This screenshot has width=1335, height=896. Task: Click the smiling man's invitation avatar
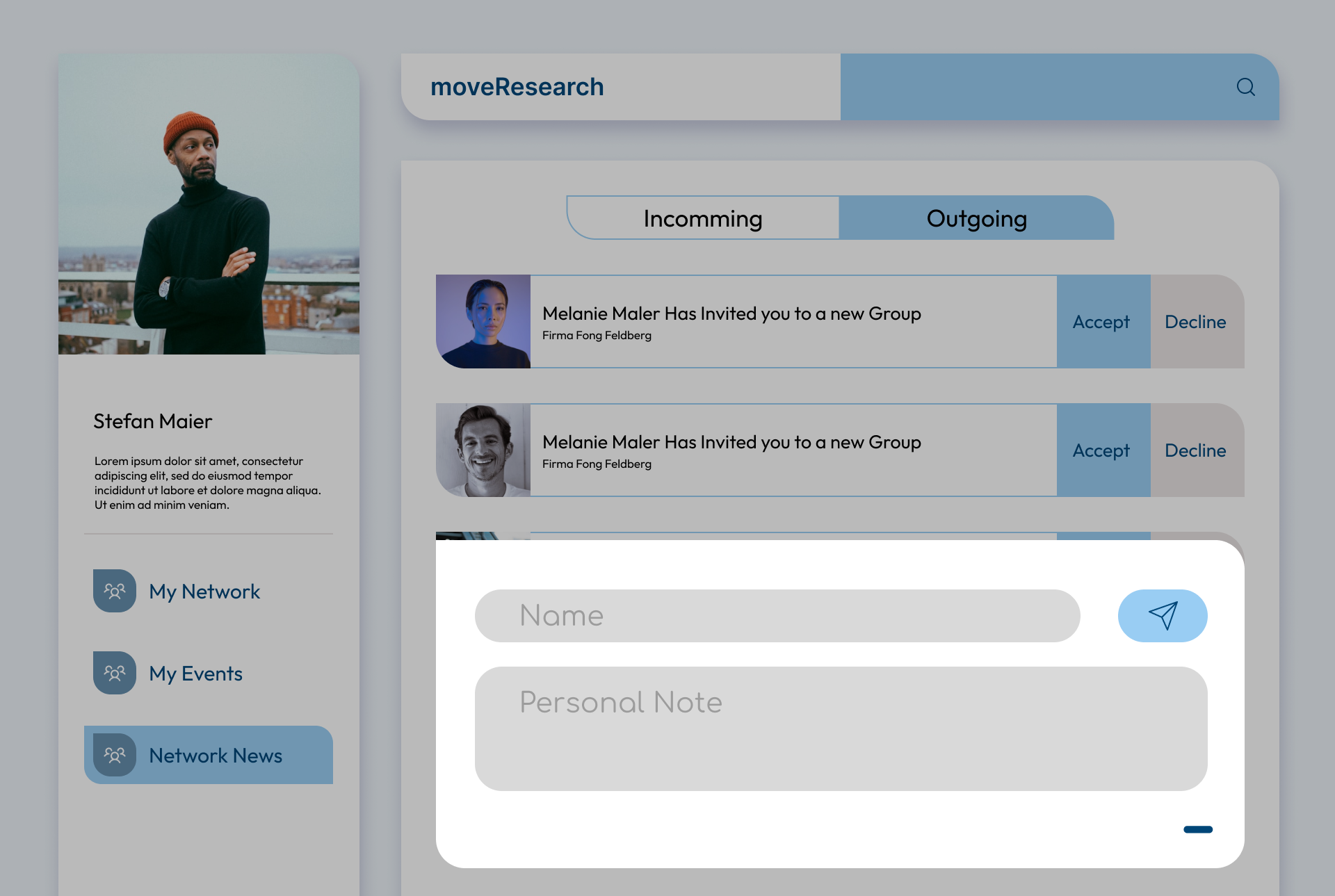[x=483, y=450]
